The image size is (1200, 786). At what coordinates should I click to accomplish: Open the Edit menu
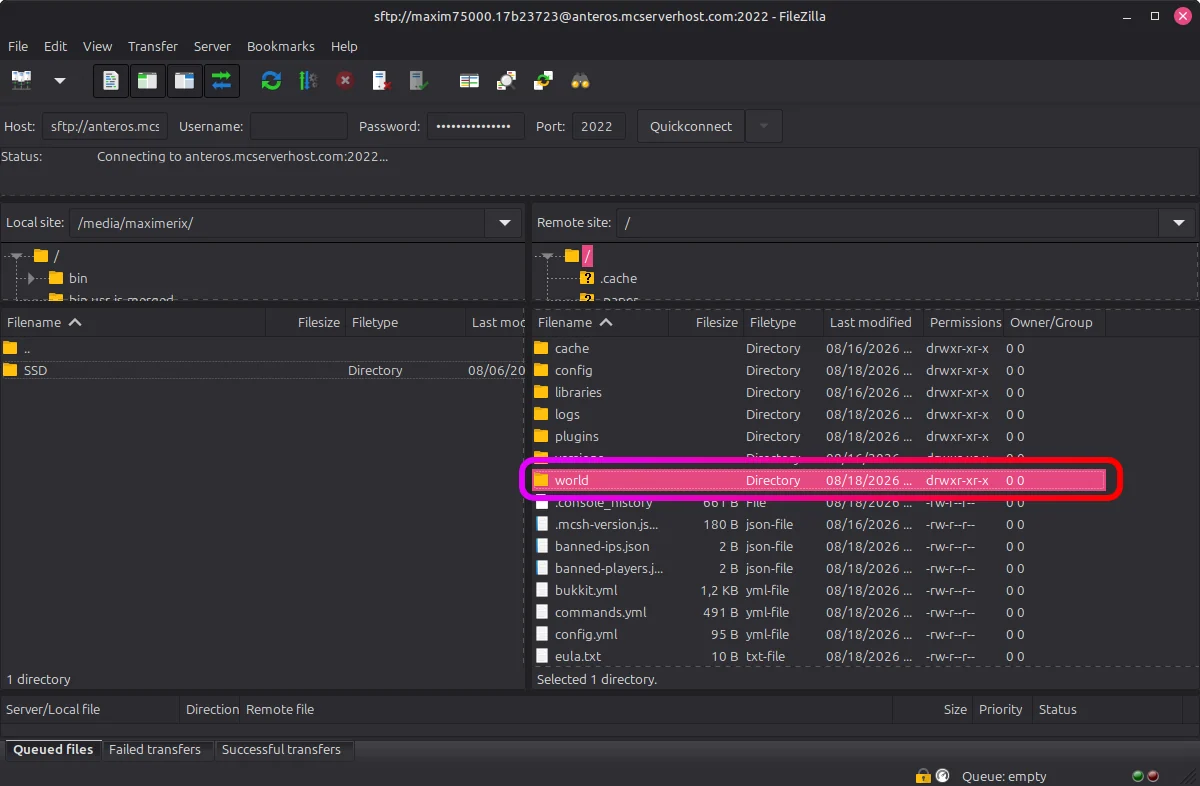55,46
